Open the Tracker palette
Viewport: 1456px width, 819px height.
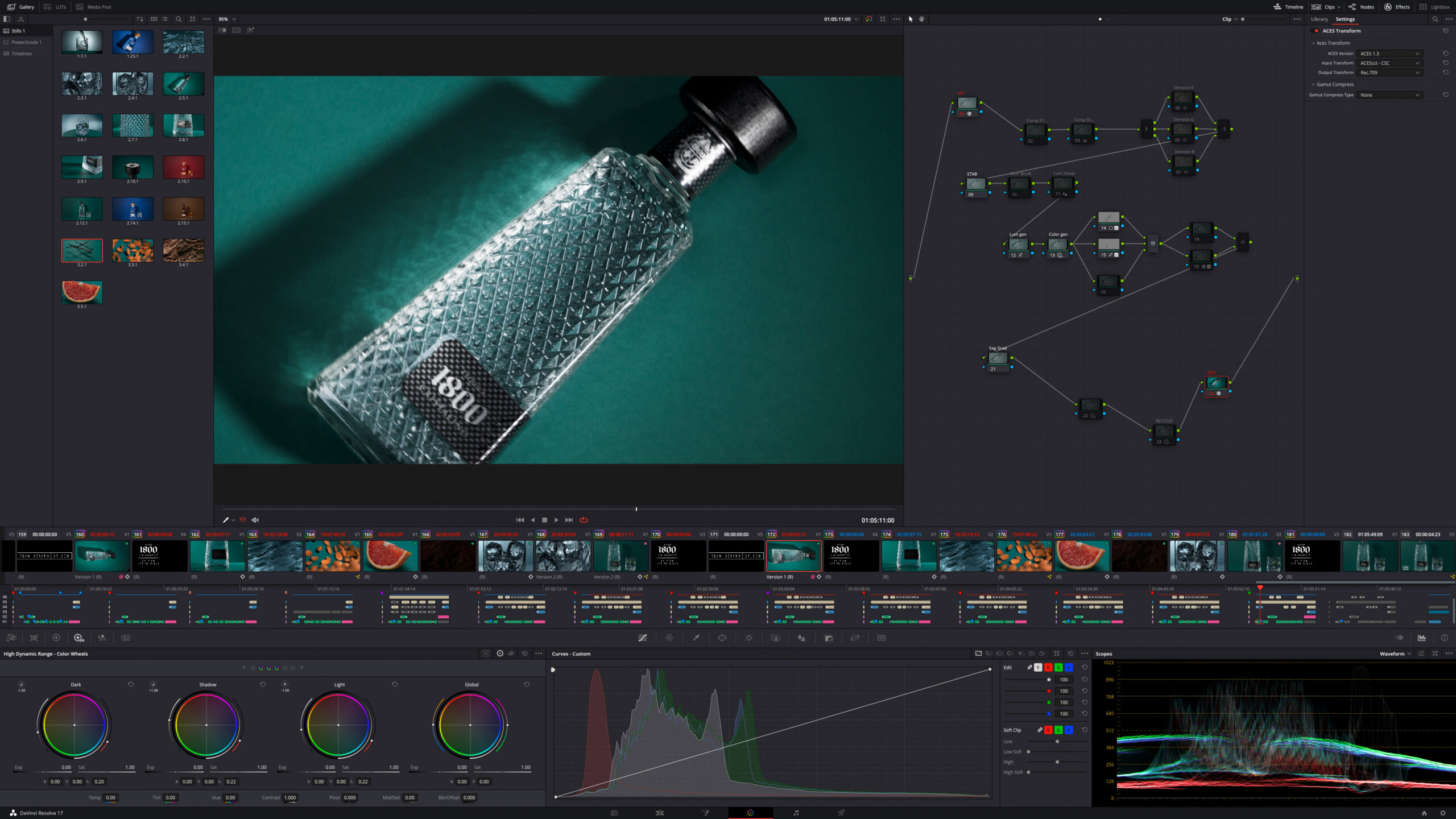click(x=749, y=638)
